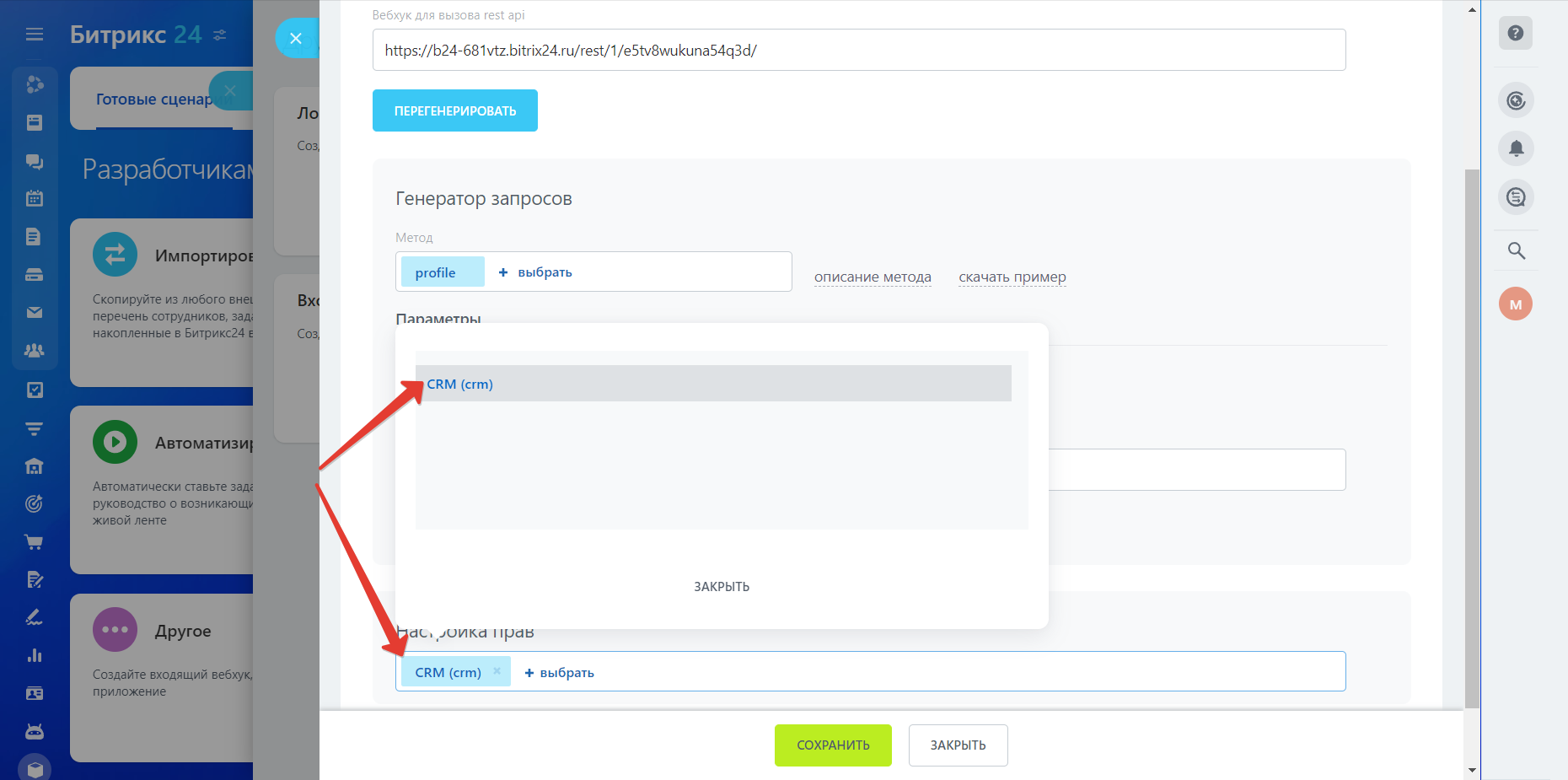The width and height of the screenshot is (1568, 780).
Task: Open the shopping cart sidebar icon
Action: coord(35,542)
